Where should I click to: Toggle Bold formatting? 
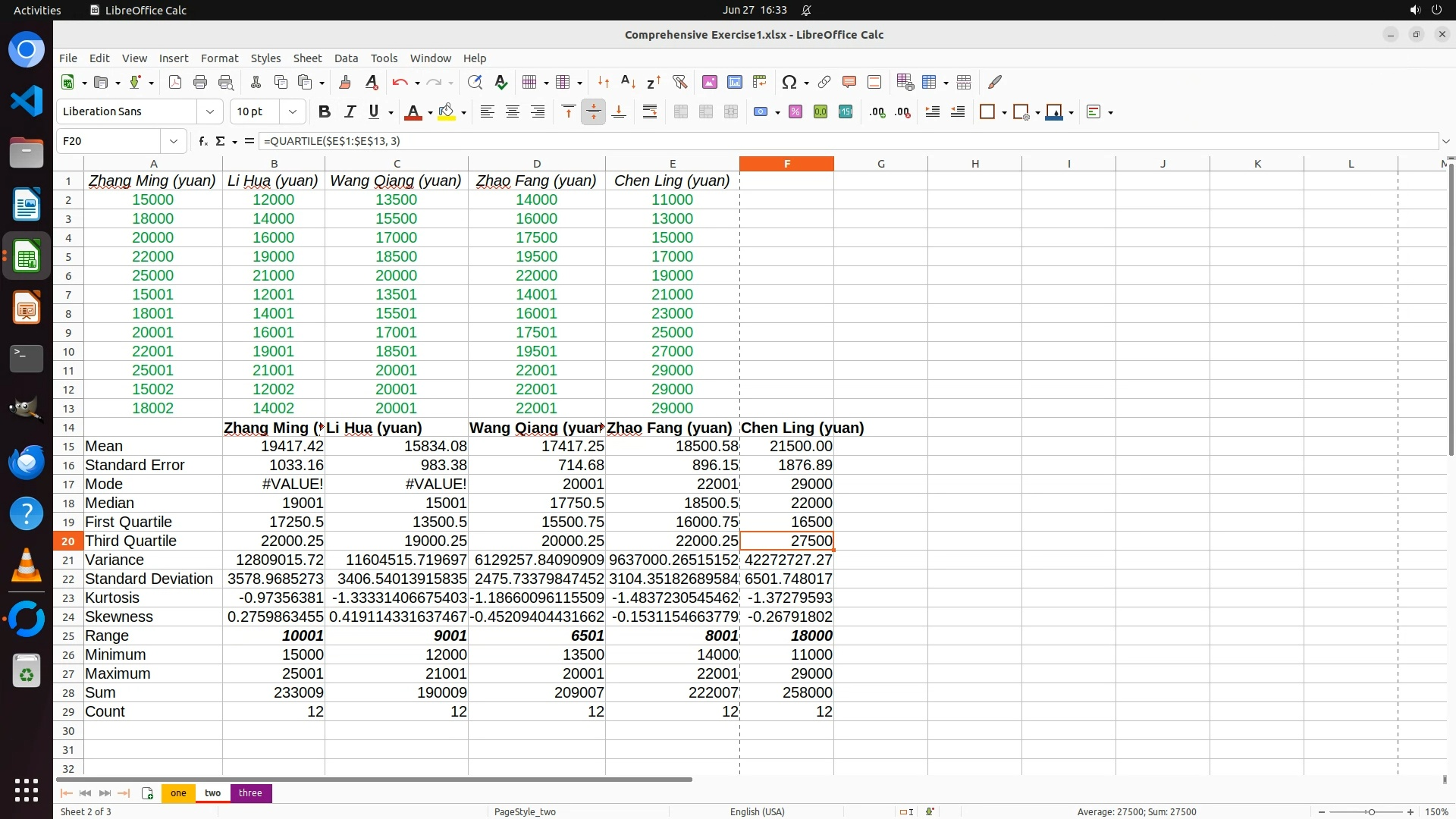[325, 111]
